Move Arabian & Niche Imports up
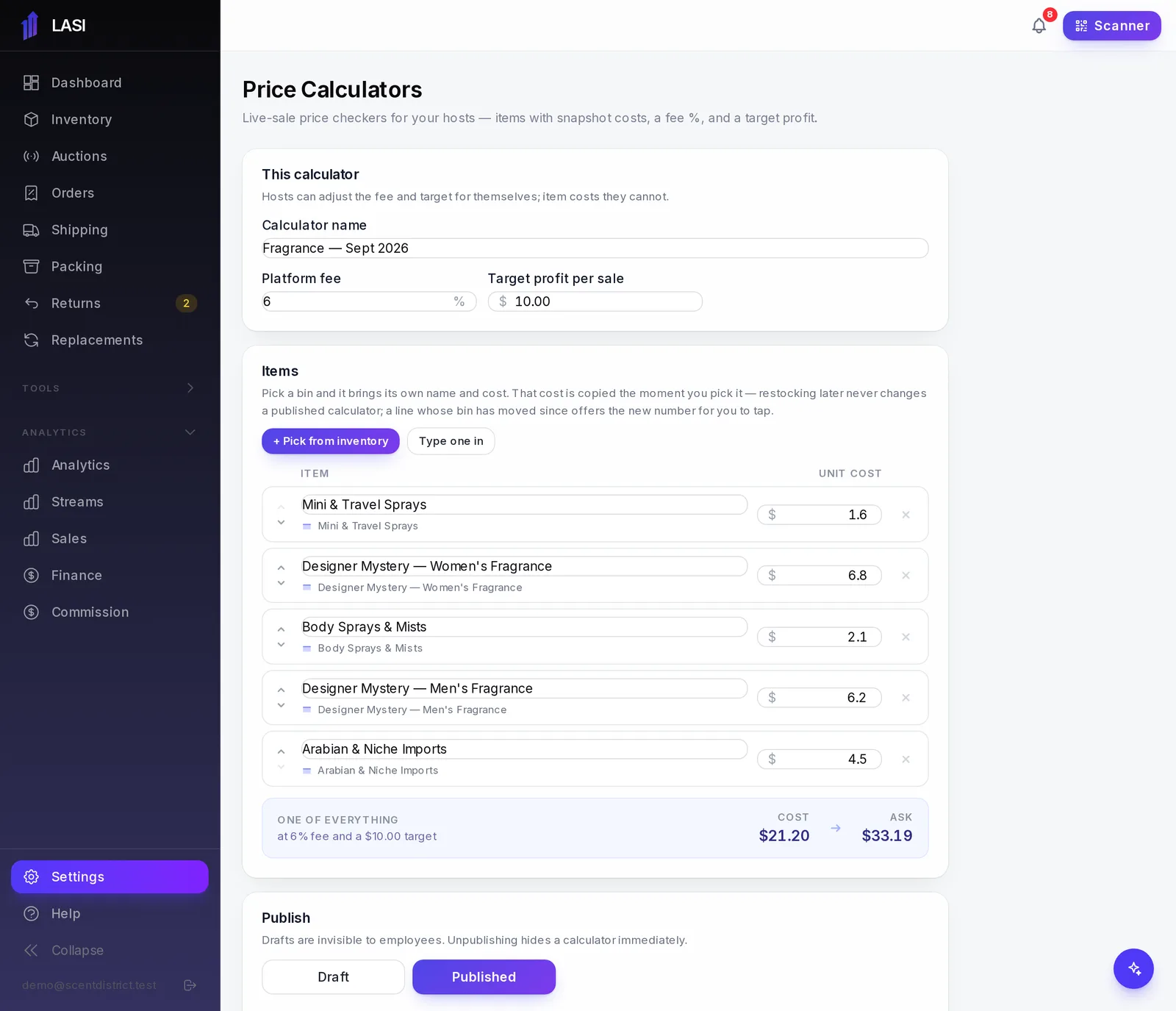The image size is (1176, 1011). tap(281, 751)
